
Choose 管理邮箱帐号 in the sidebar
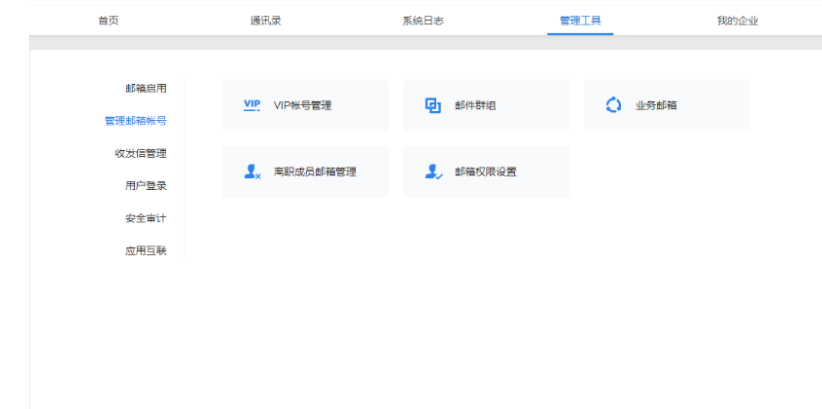pos(135,121)
